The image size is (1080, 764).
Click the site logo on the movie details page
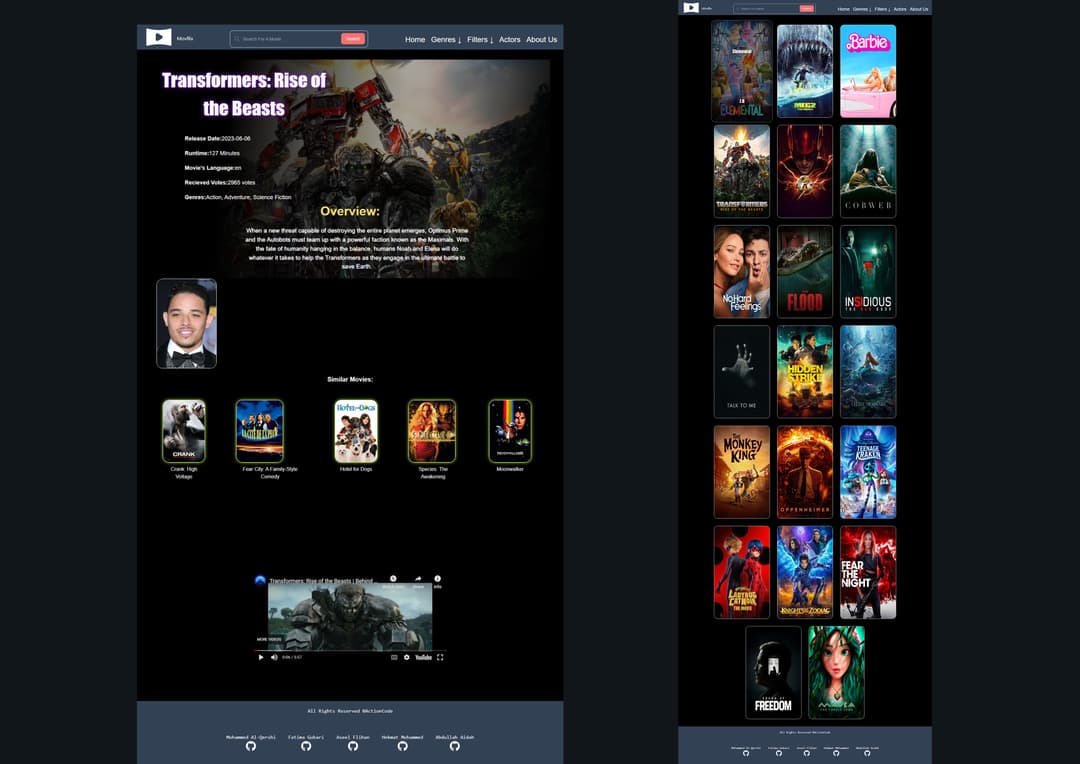(158, 37)
